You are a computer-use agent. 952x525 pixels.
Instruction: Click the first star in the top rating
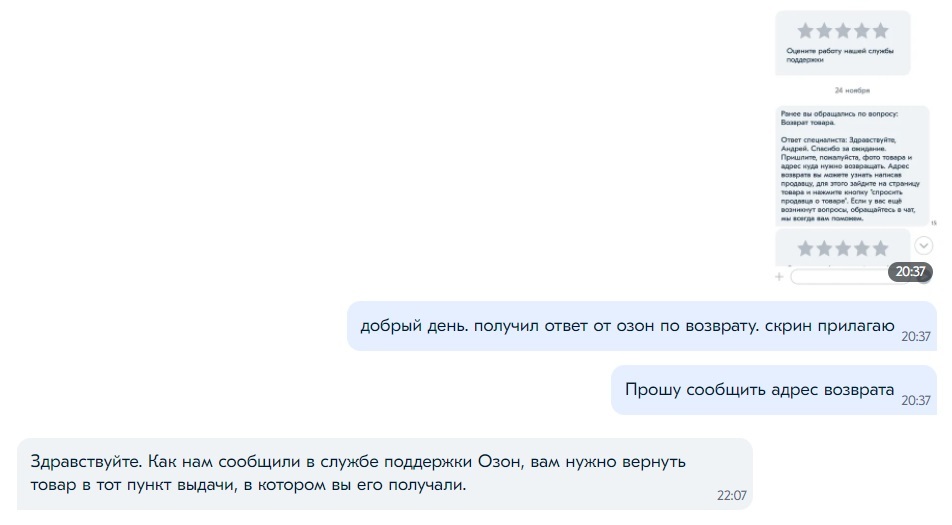pyautogui.click(x=806, y=31)
